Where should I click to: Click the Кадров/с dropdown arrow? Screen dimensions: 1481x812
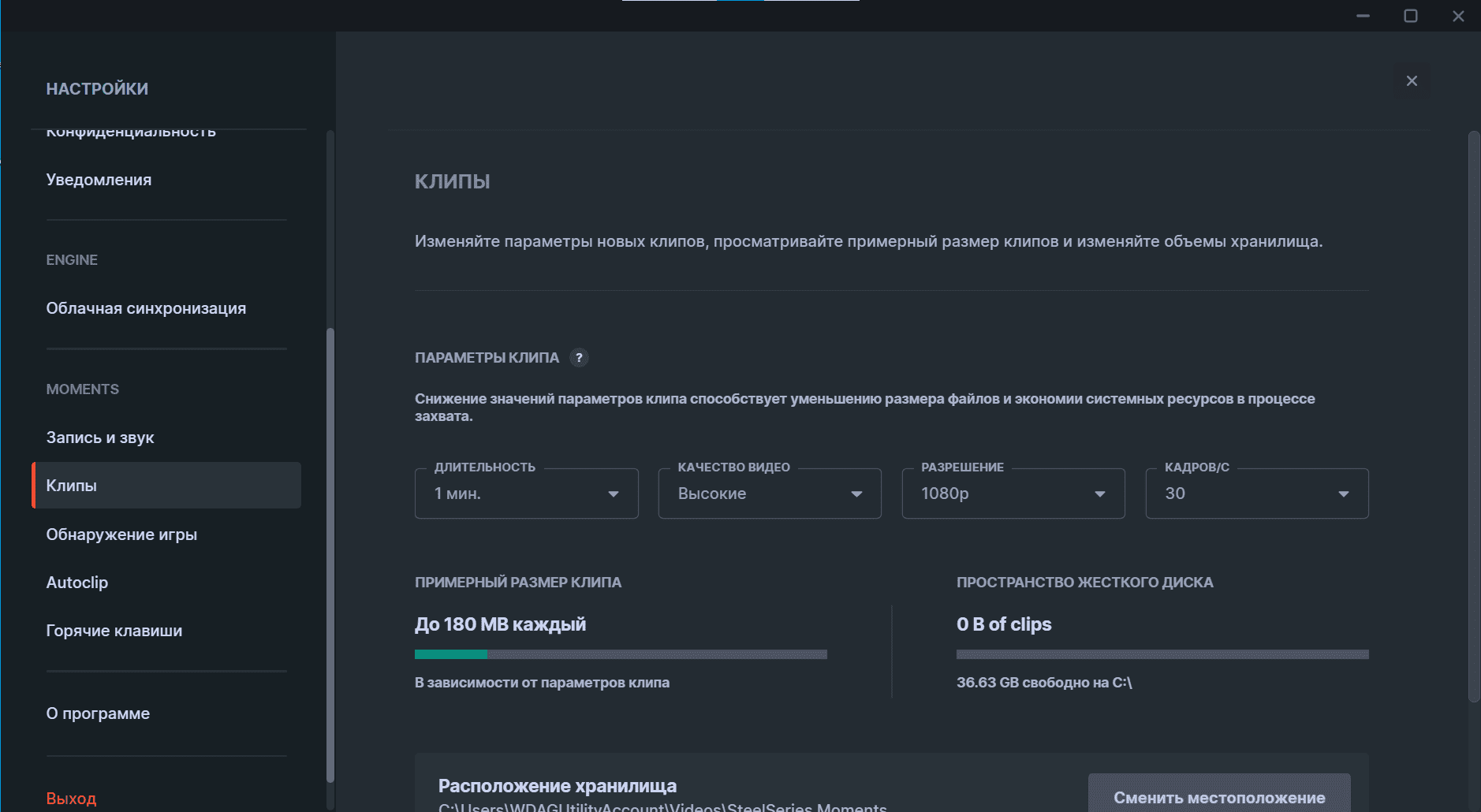tap(1343, 494)
